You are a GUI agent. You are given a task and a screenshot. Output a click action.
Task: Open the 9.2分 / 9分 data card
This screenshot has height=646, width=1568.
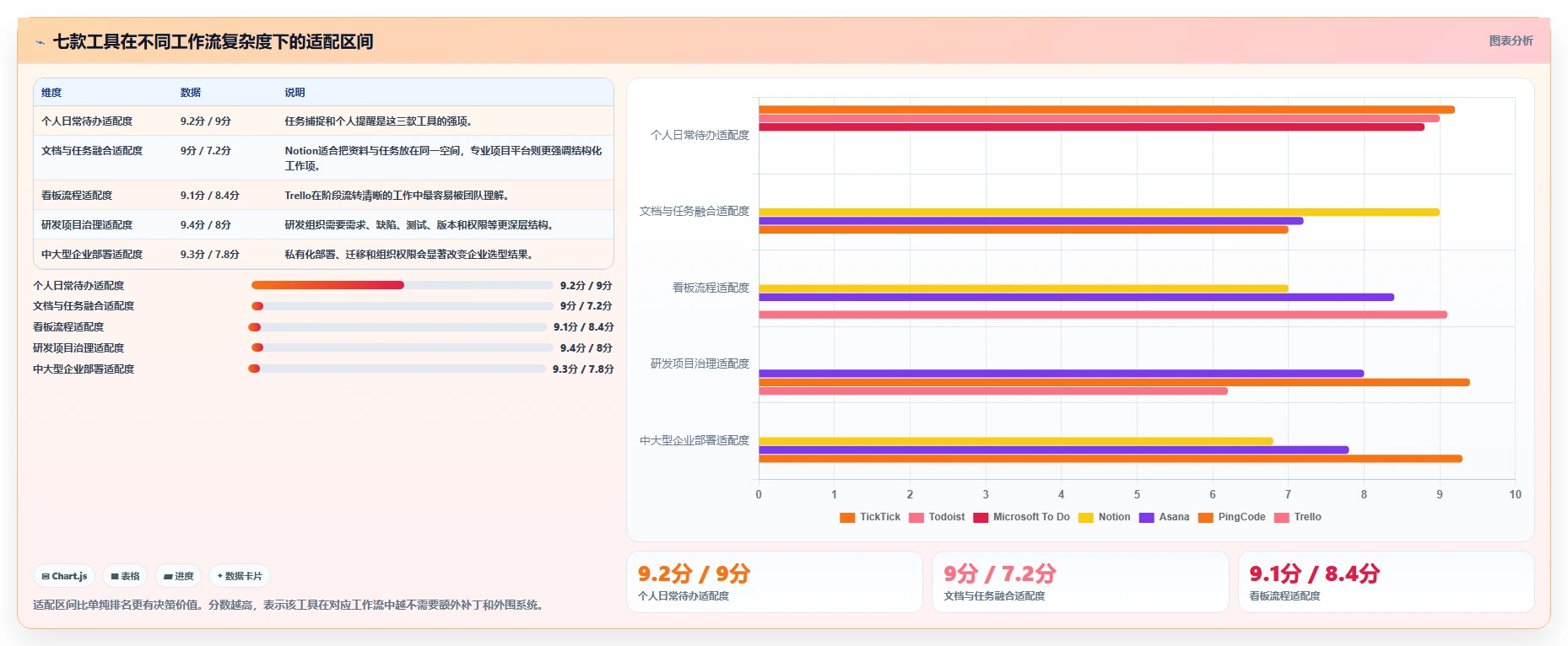click(774, 582)
